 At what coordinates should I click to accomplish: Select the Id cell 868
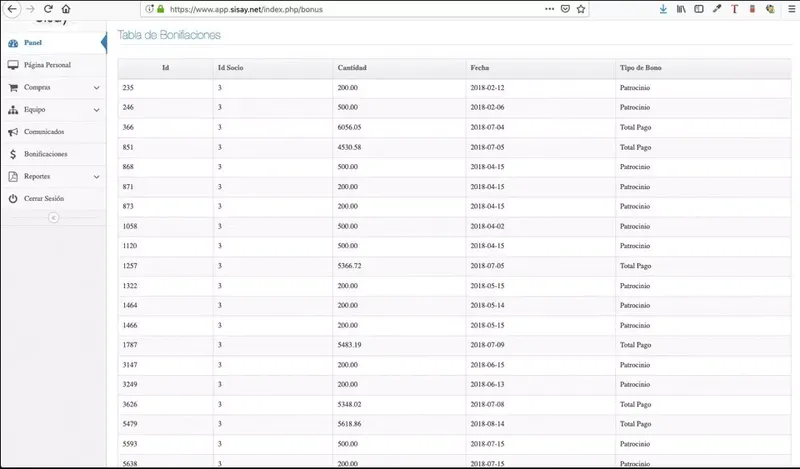point(128,166)
